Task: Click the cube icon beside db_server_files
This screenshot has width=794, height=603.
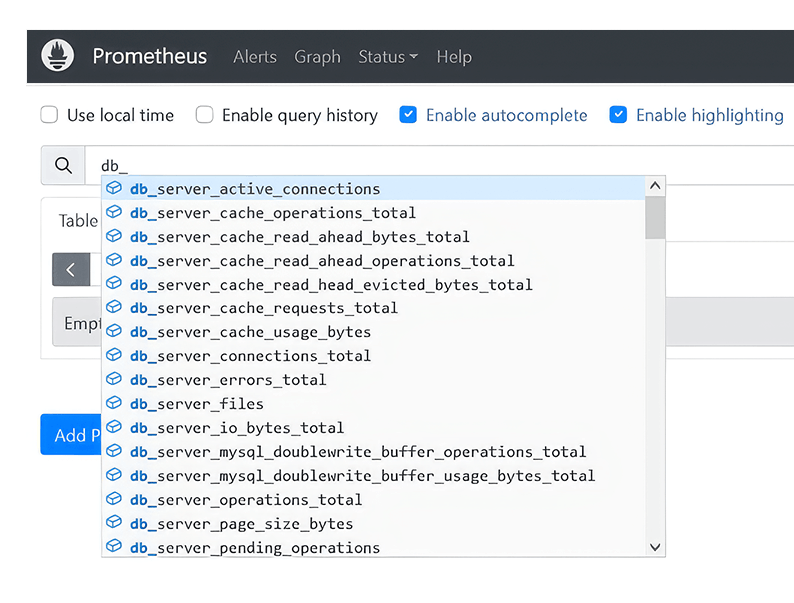Action: 114,403
